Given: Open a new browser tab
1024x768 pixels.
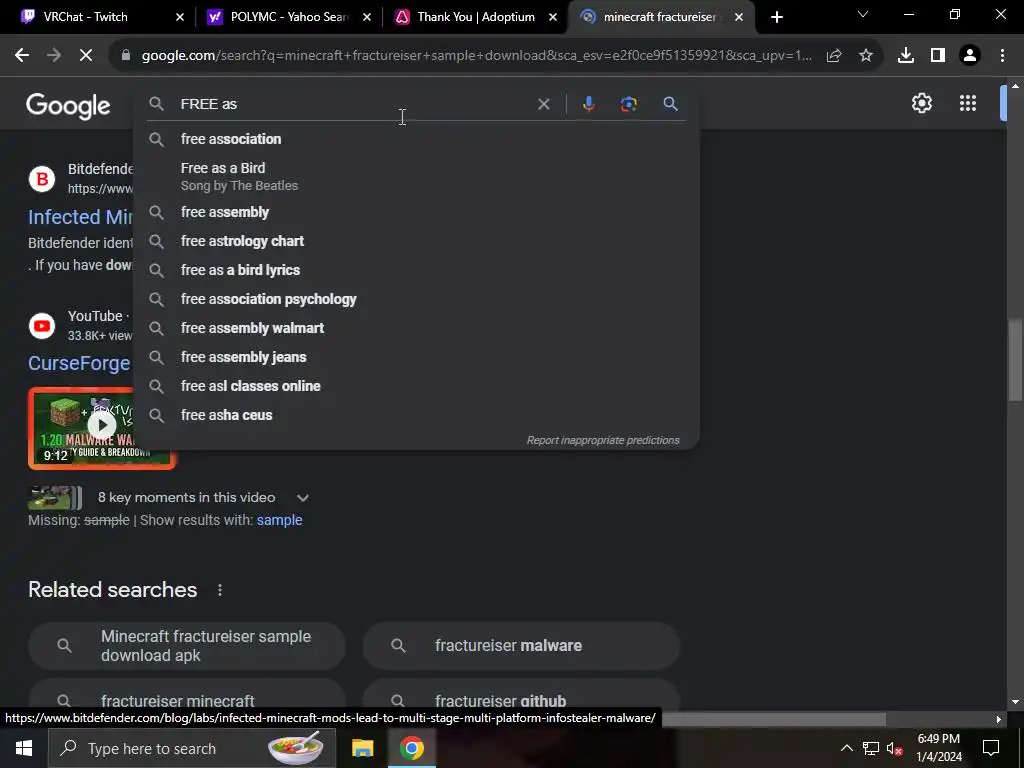Looking at the screenshot, I should point(776,17).
